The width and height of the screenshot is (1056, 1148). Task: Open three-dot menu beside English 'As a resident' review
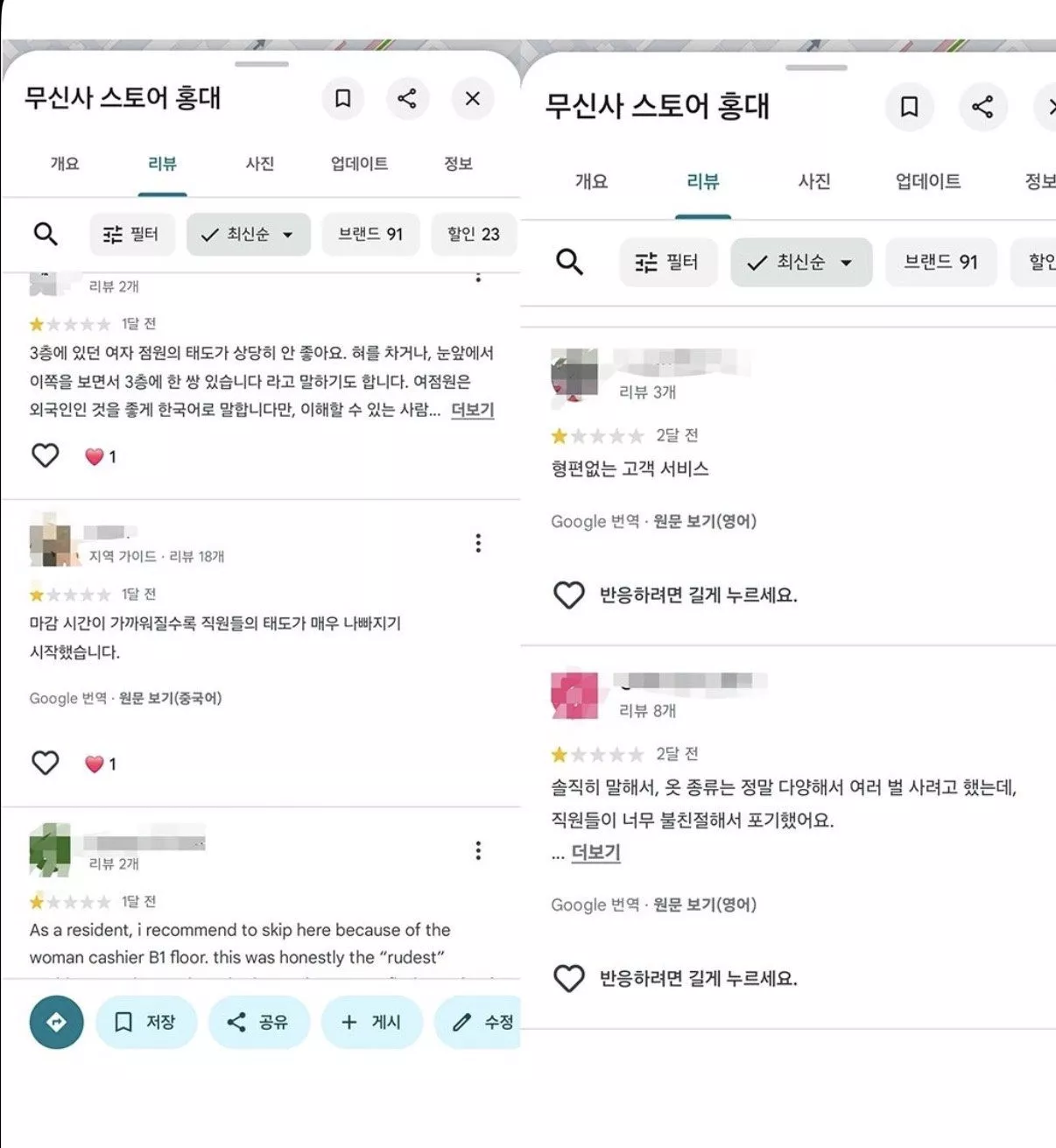click(478, 850)
